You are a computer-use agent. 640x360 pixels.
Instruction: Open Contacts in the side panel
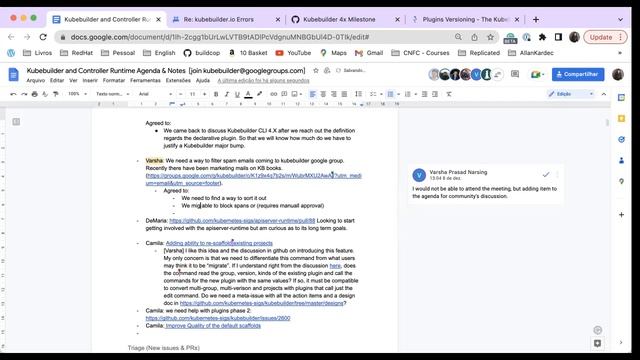pos(621,160)
